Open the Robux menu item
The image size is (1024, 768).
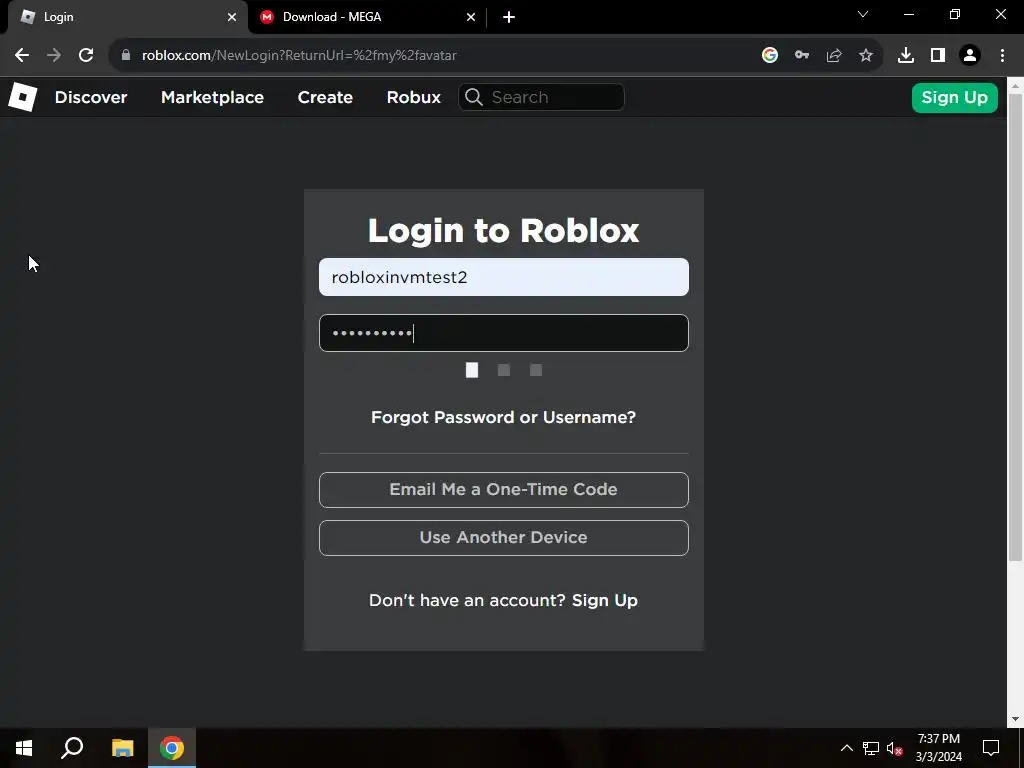(413, 97)
